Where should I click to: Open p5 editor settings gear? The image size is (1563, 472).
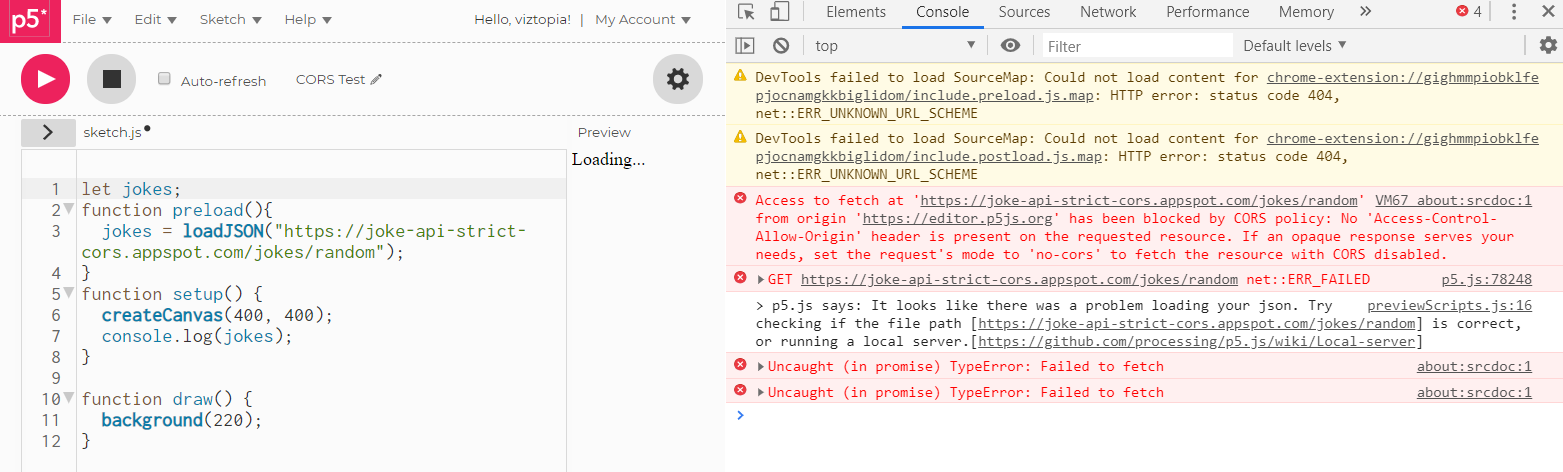tap(677, 79)
